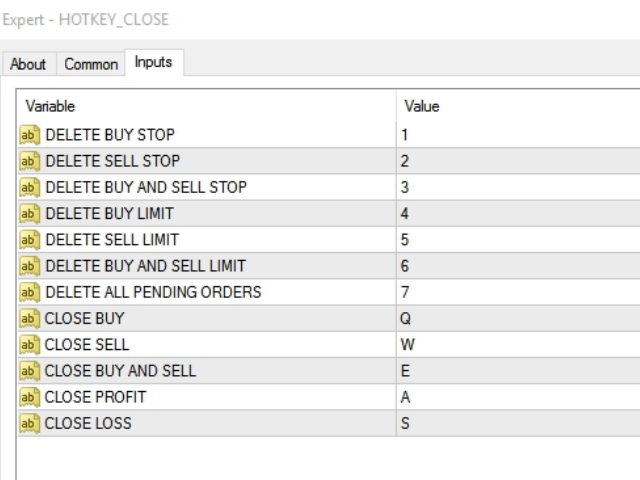Image resolution: width=640 pixels, height=480 pixels.
Task: Select the 'ab' icon next to CLOSE BUY
Action: [29, 318]
